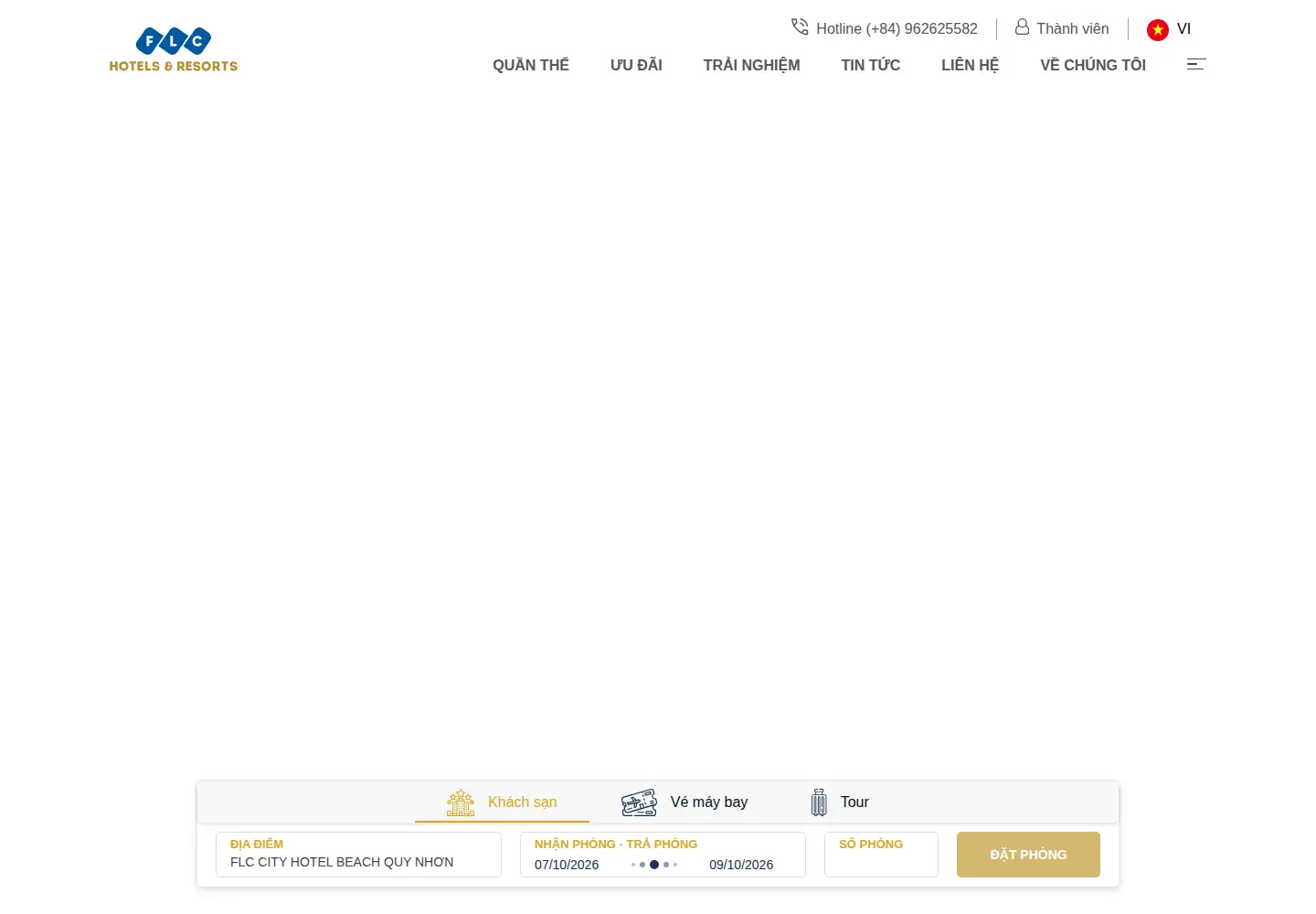
Task: Click the hotline phone icon
Action: tap(800, 27)
